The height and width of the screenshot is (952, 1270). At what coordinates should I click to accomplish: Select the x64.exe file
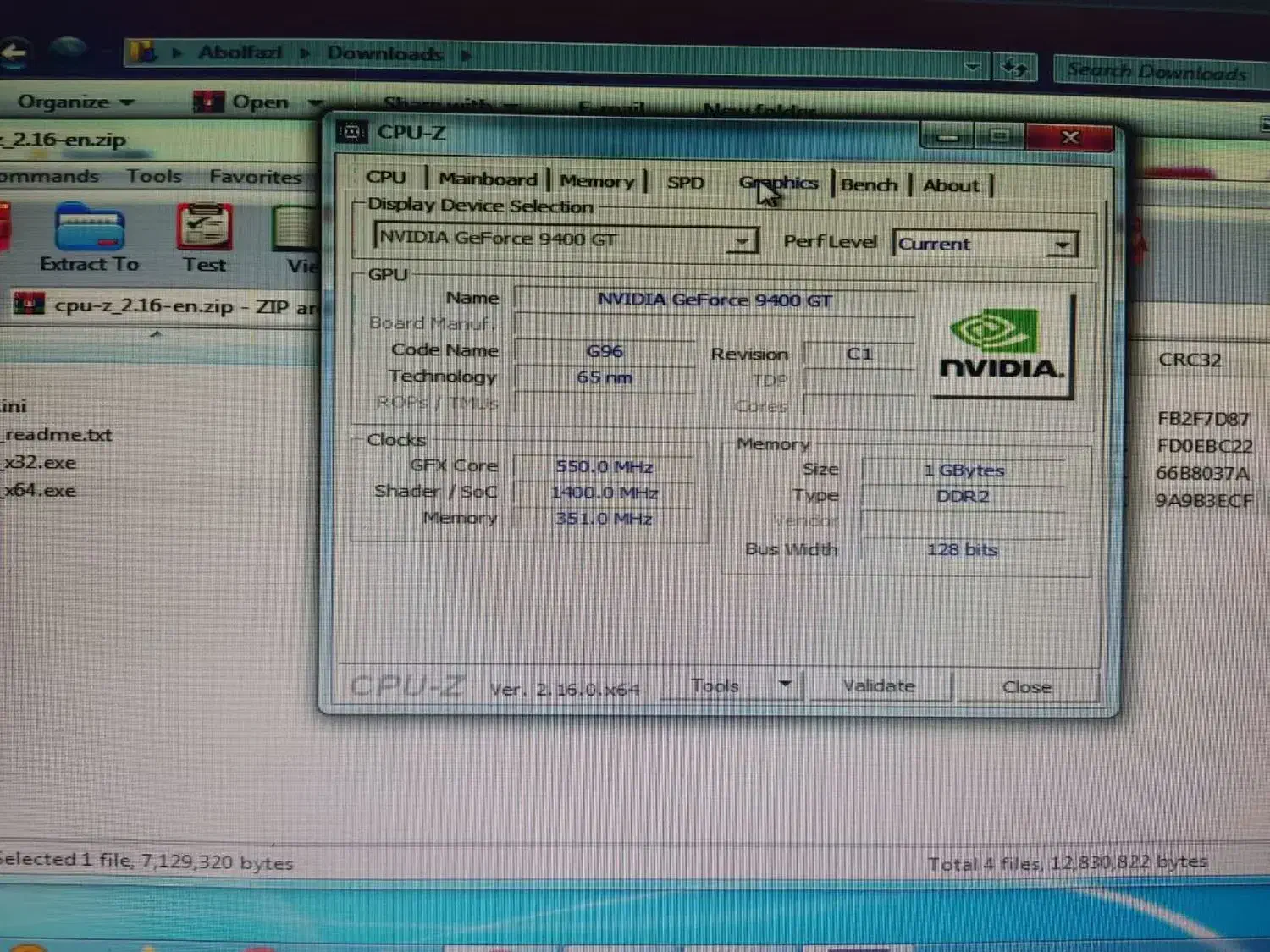coord(40,491)
